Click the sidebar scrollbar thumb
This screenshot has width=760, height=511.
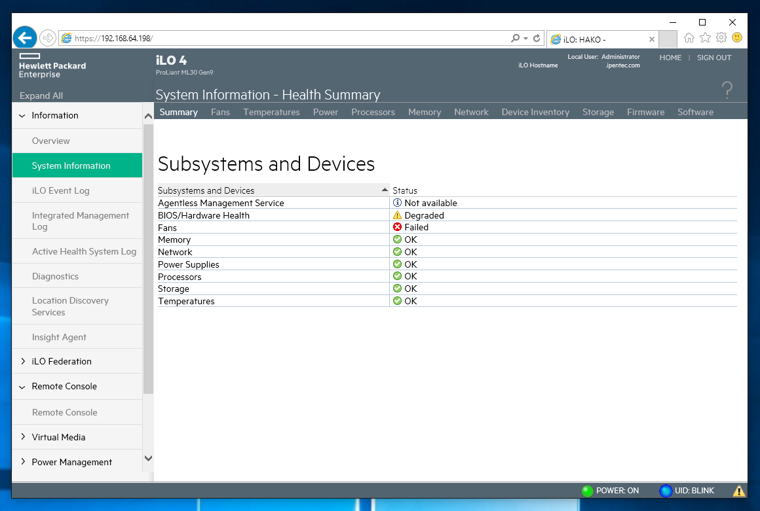coord(148,259)
